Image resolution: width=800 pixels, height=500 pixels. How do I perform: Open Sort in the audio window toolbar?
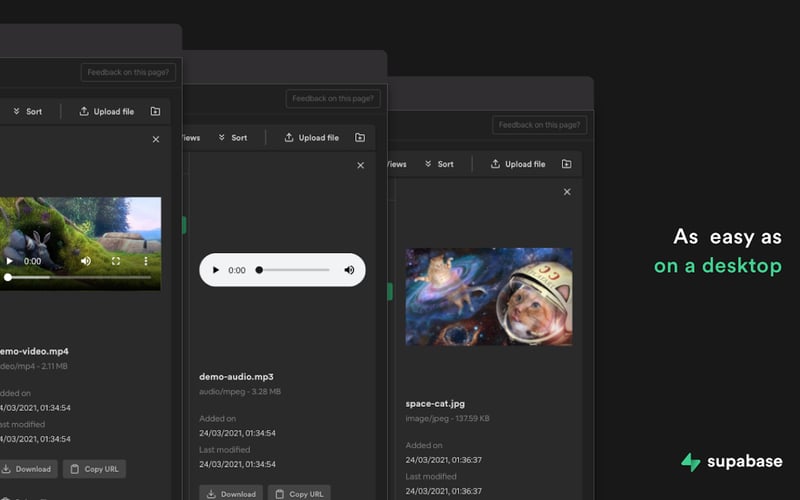click(233, 138)
